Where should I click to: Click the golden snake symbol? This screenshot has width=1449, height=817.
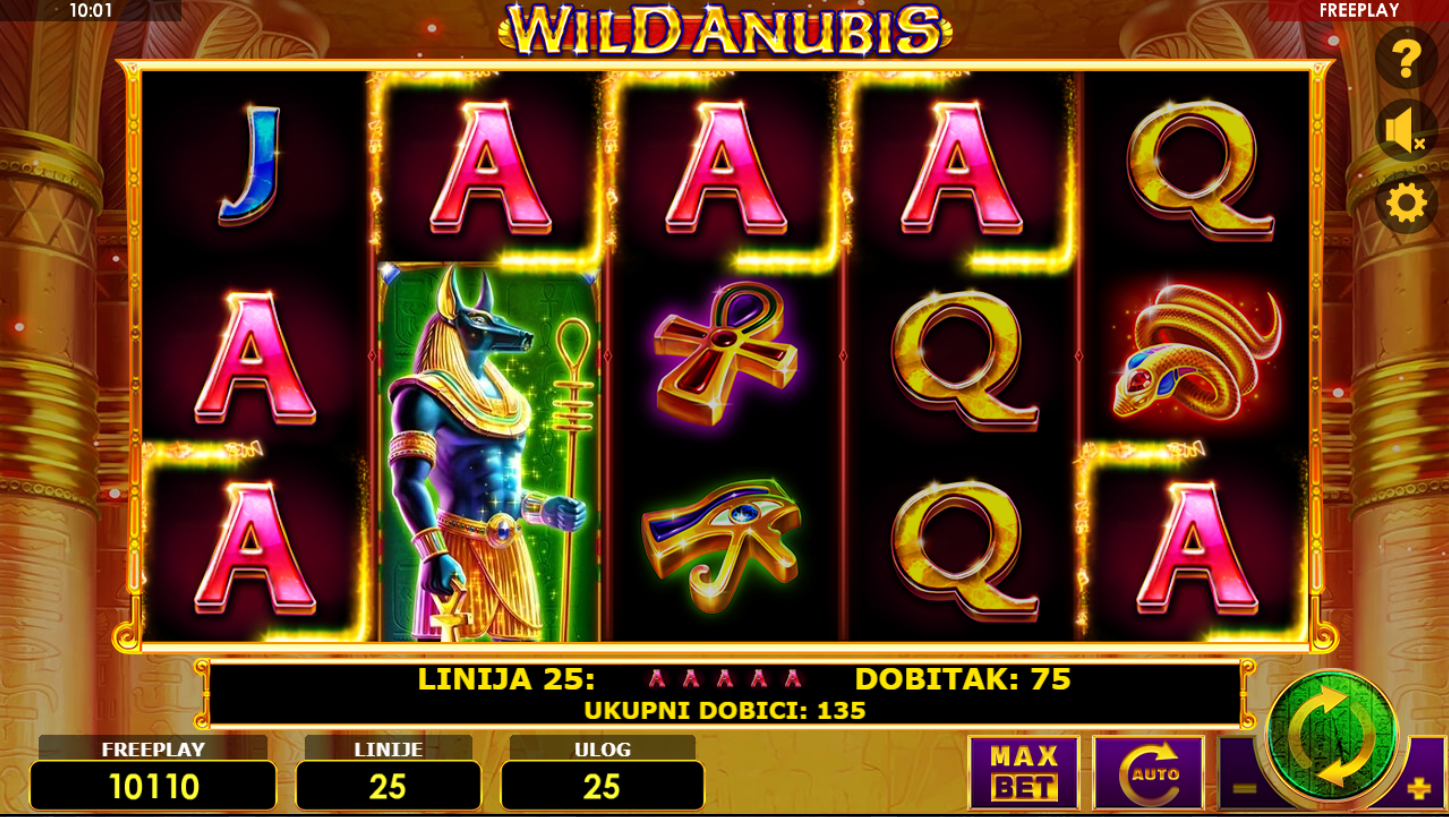click(x=1197, y=352)
